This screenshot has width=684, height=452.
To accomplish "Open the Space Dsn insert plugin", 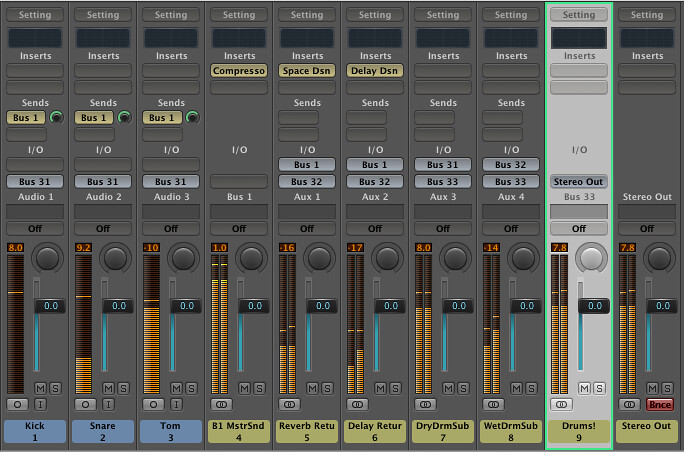I will coord(307,71).
